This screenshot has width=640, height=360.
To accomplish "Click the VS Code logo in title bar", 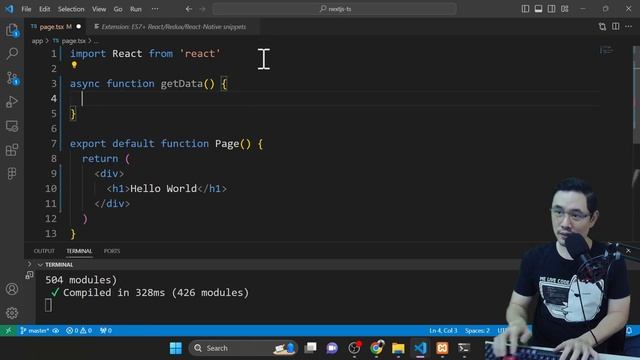I will (9, 9).
